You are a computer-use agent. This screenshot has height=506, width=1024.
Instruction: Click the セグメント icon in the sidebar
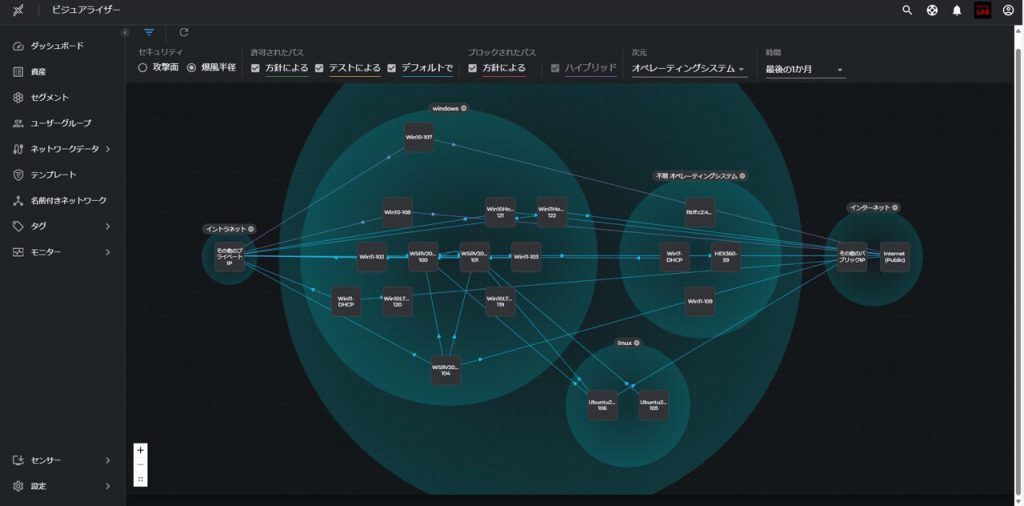(x=18, y=97)
